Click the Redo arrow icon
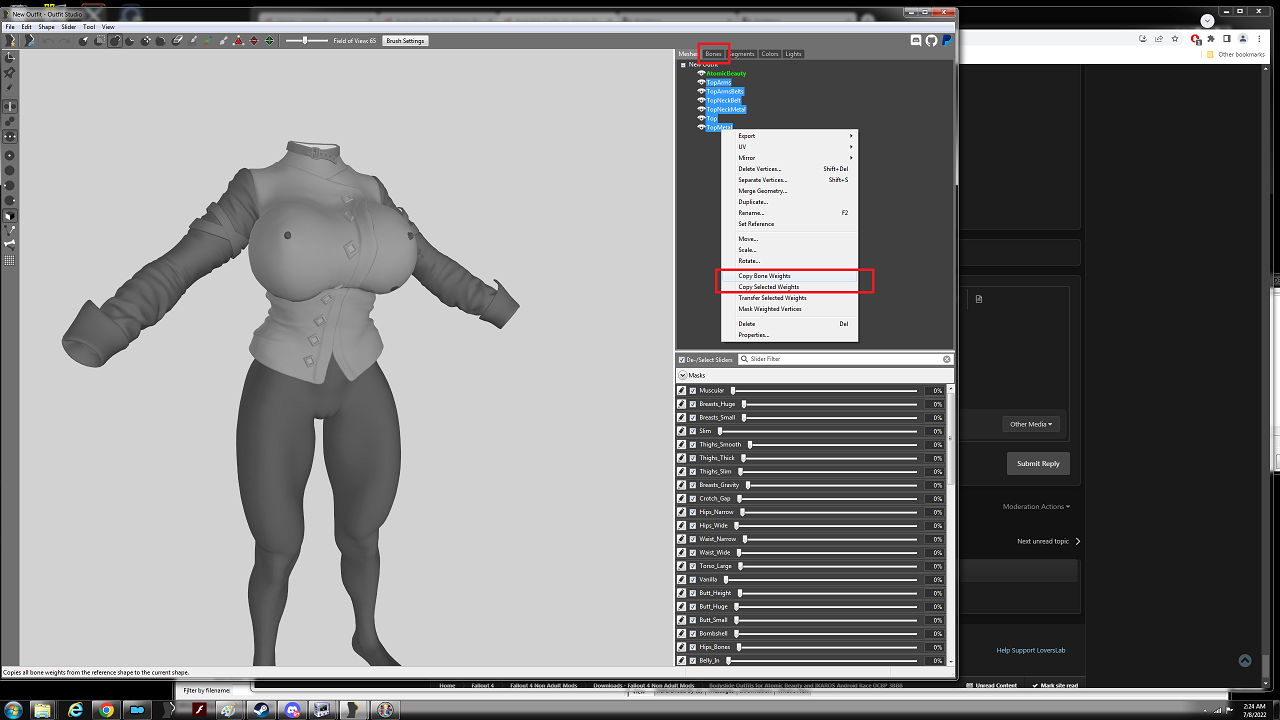Viewport: 1280px width, 720px height. click(64, 40)
